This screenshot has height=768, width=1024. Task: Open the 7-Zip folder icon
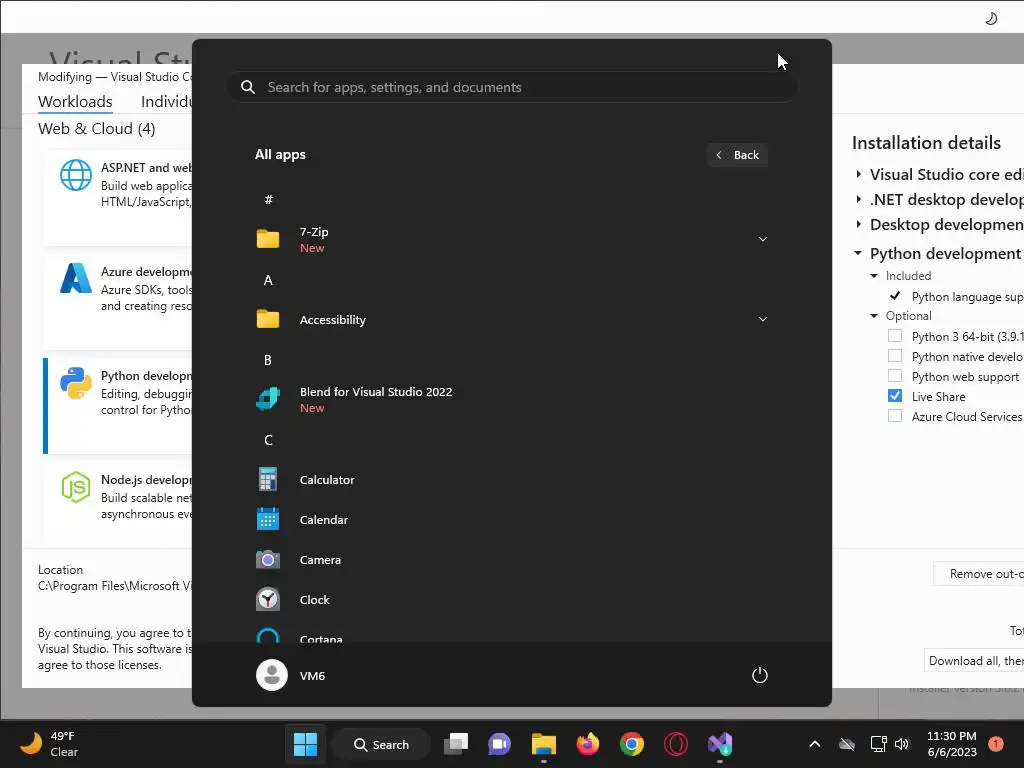click(268, 239)
